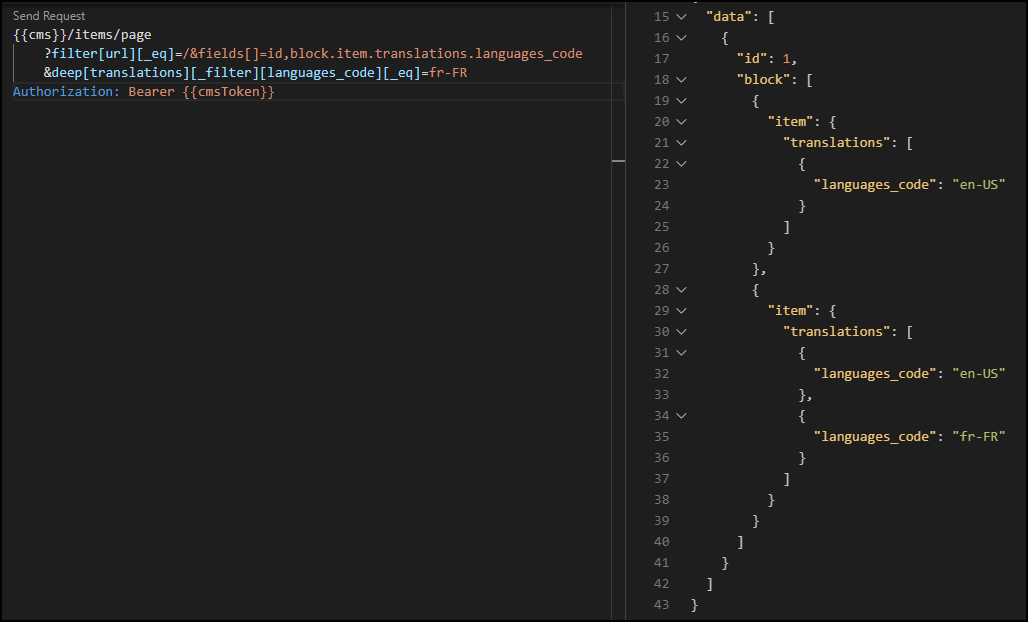Collapse the "block" array on line 18
1028x622 pixels.
pos(681,80)
